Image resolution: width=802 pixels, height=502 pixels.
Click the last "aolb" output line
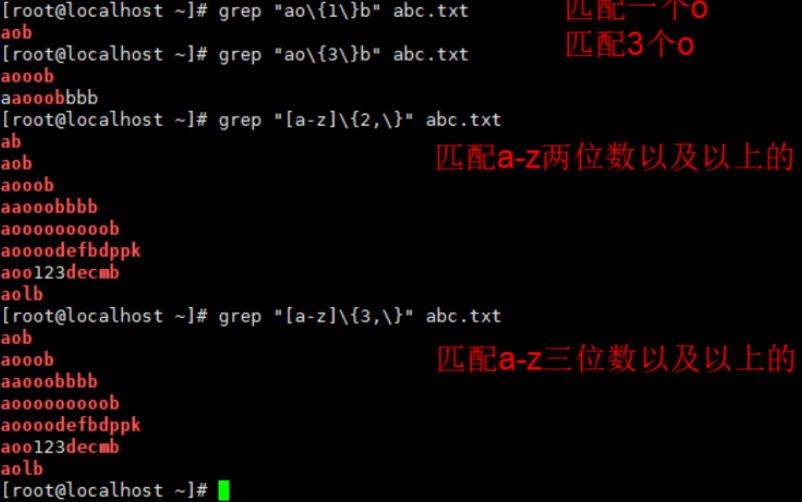click(22, 468)
